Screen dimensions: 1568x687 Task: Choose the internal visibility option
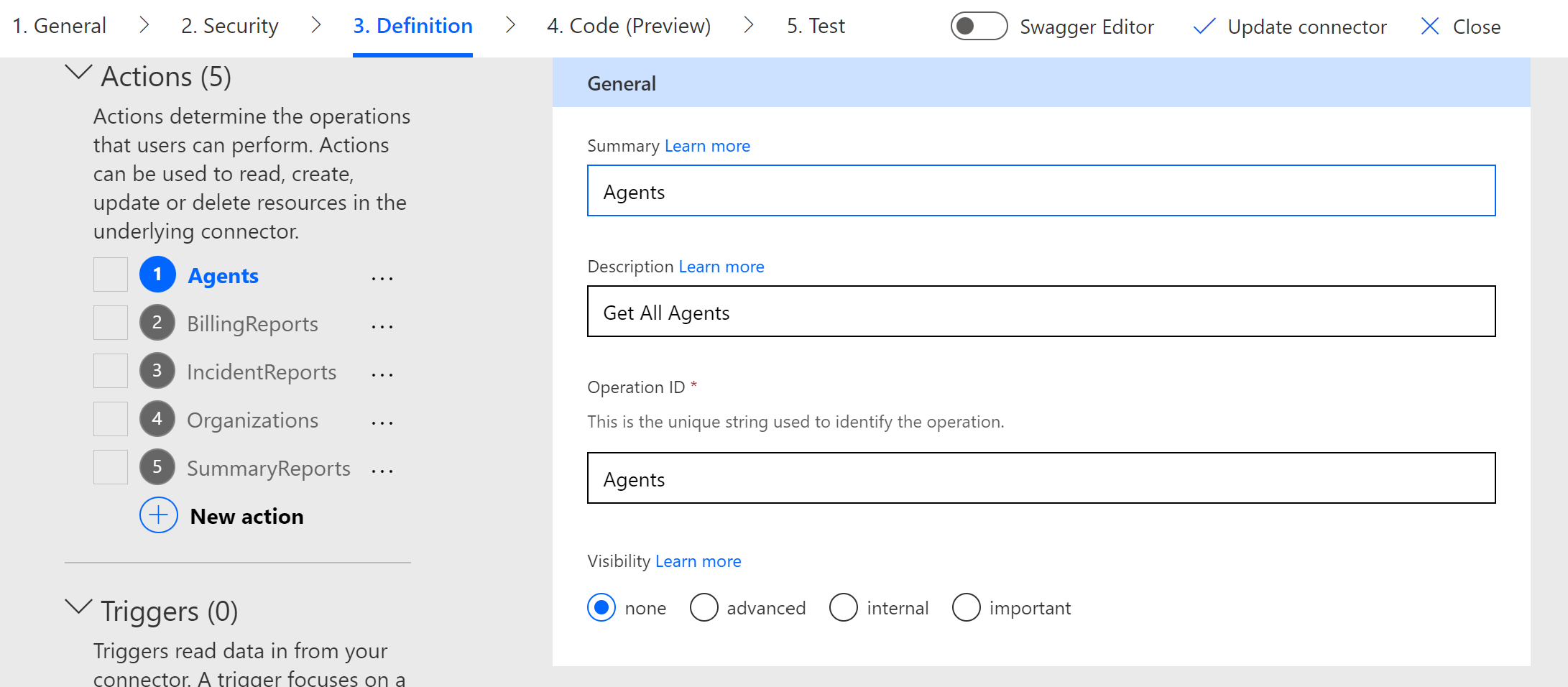click(843, 607)
